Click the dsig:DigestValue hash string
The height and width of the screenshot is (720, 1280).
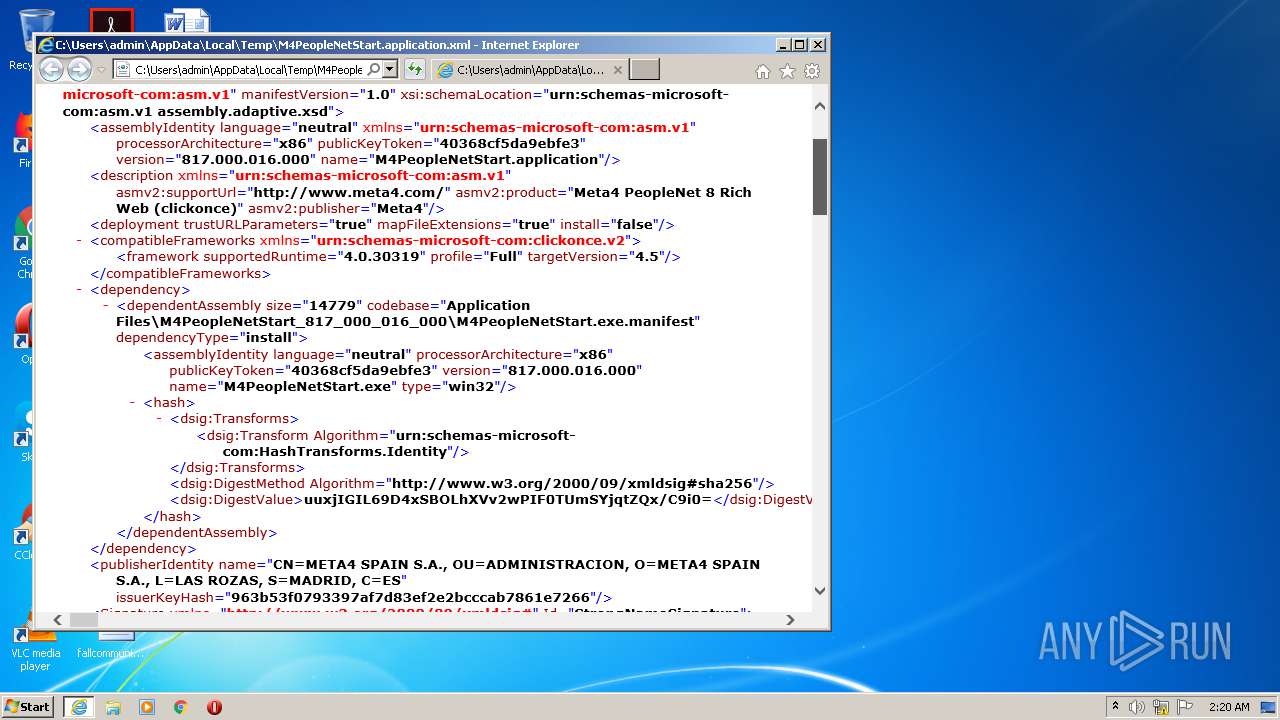pos(507,500)
